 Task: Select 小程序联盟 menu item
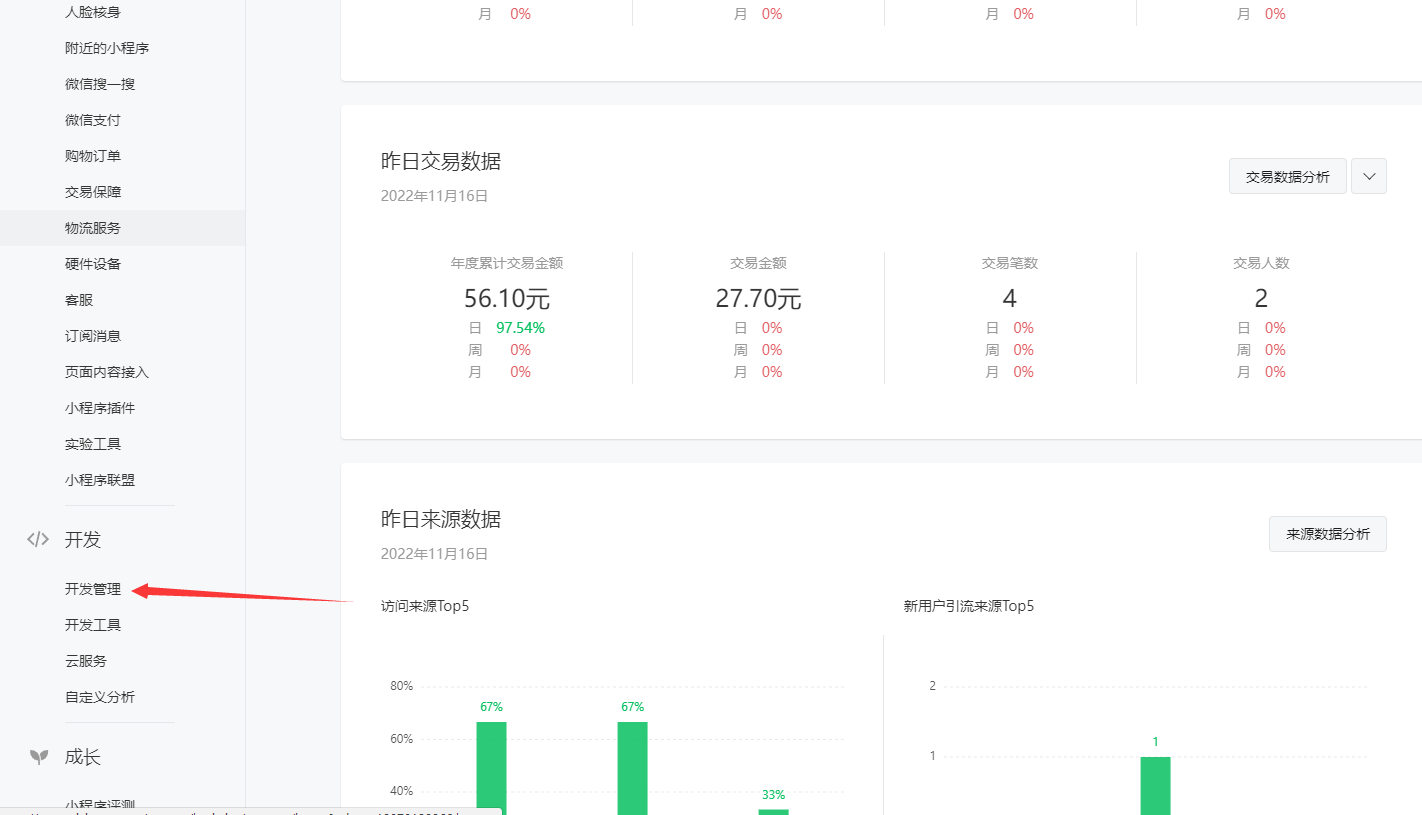(x=100, y=480)
